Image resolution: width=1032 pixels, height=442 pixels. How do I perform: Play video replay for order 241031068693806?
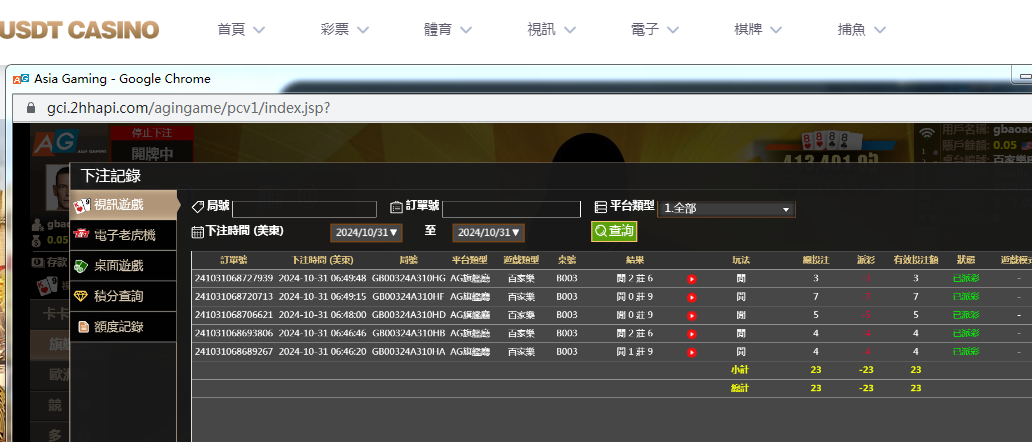coord(691,333)
